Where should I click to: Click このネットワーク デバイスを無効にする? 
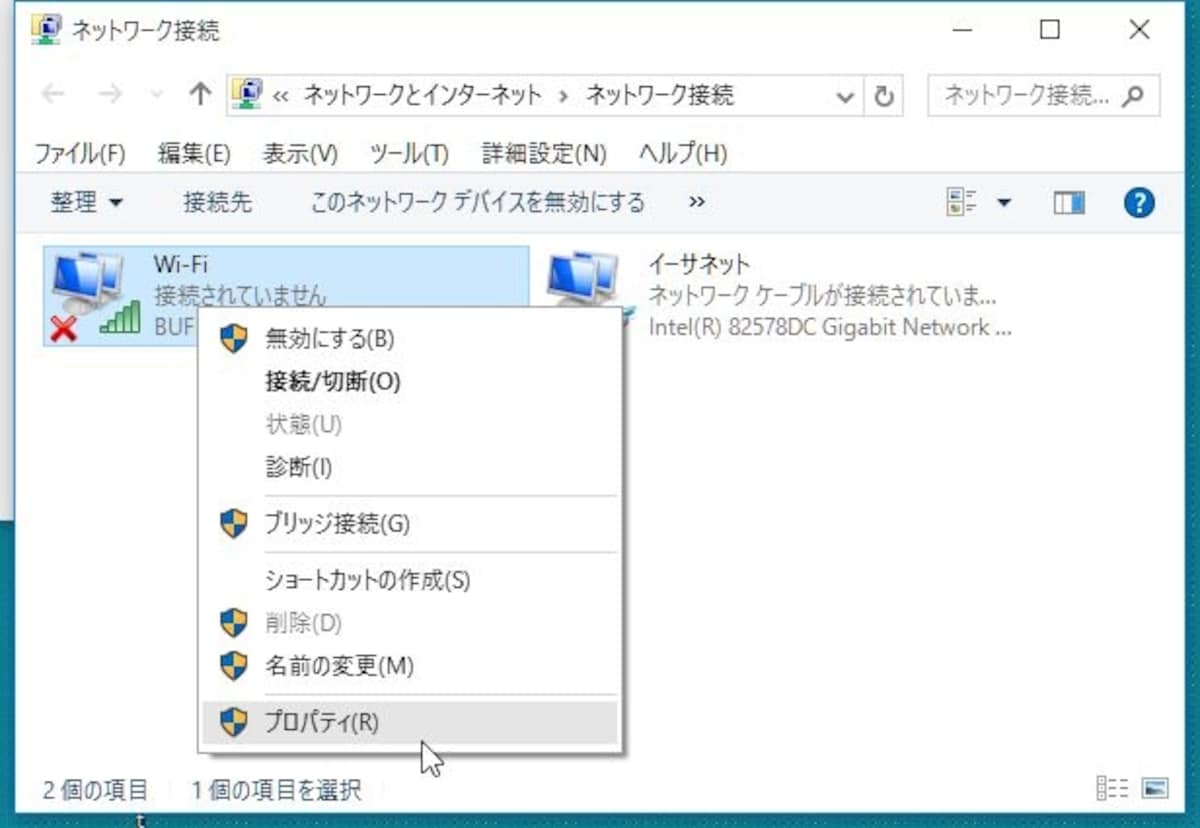tap(478, 203)
